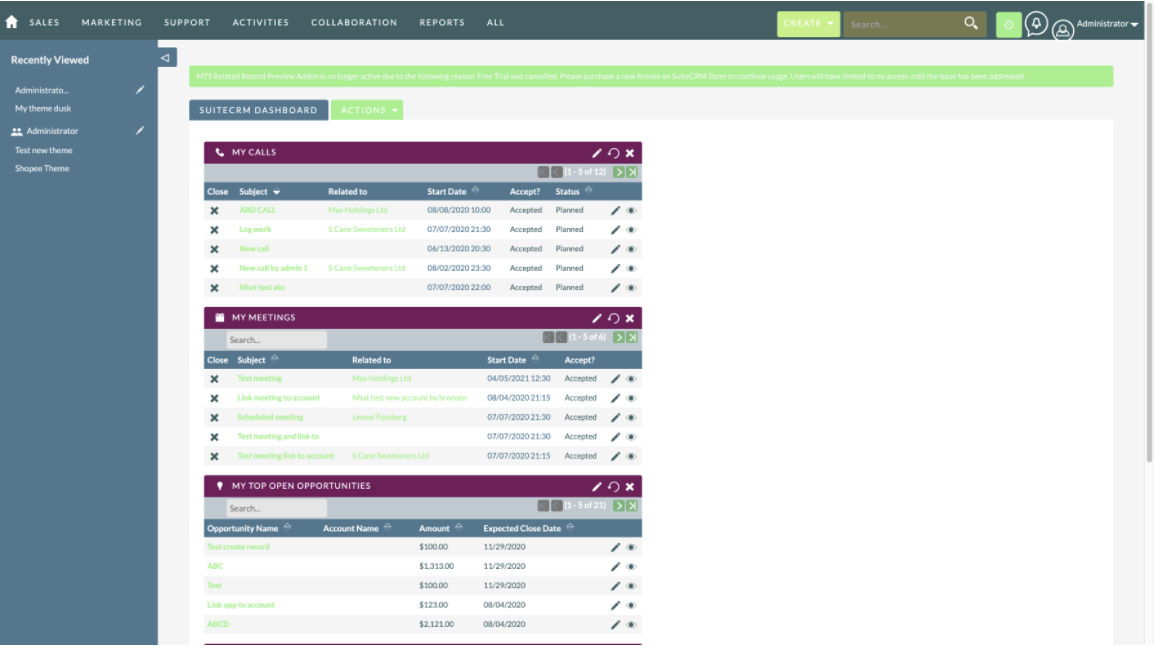Open the Test create record opportunity
The height and width of the screenshot is (650, 1154).
point(237,546)
